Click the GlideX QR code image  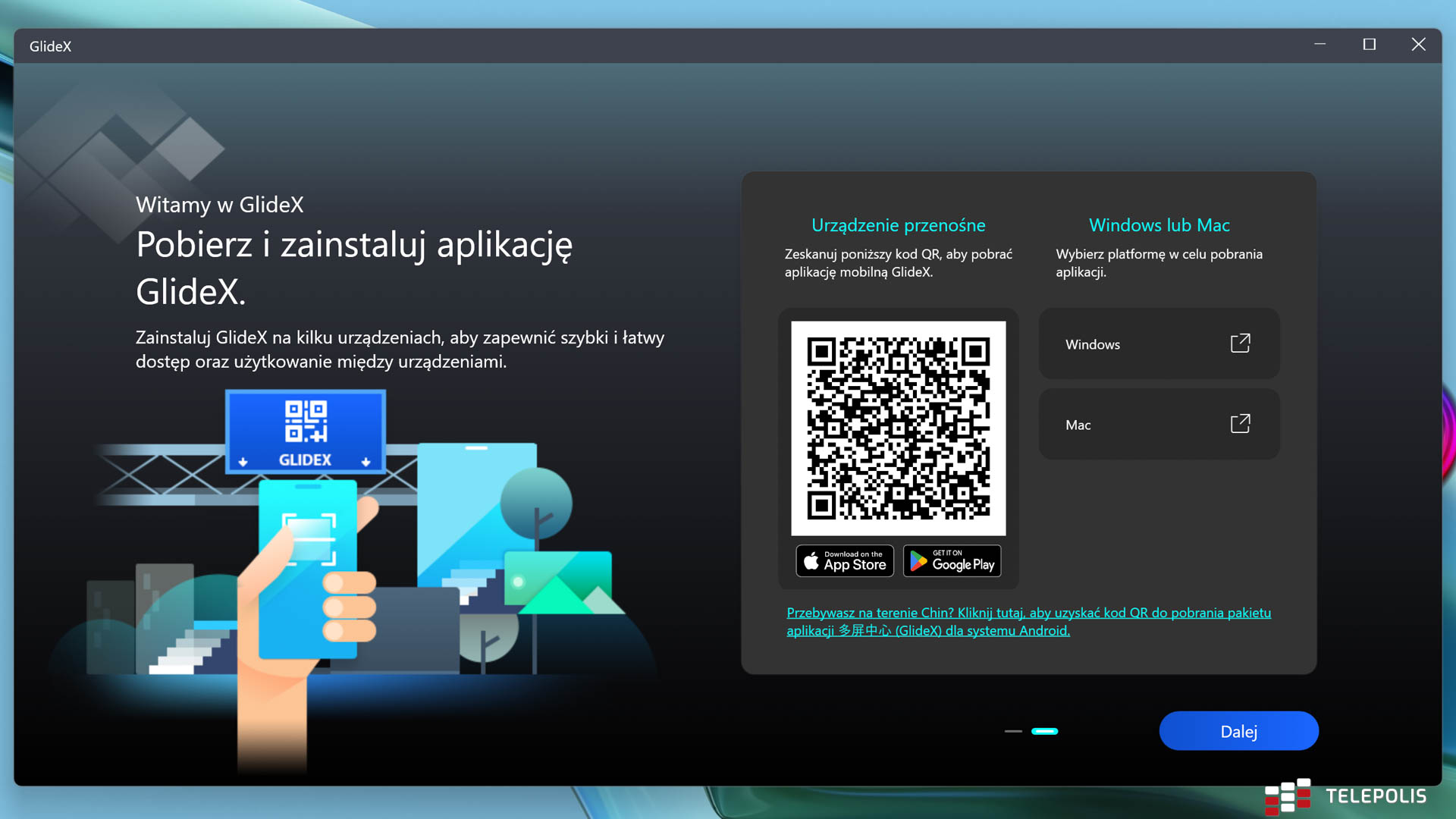(898, 428)
